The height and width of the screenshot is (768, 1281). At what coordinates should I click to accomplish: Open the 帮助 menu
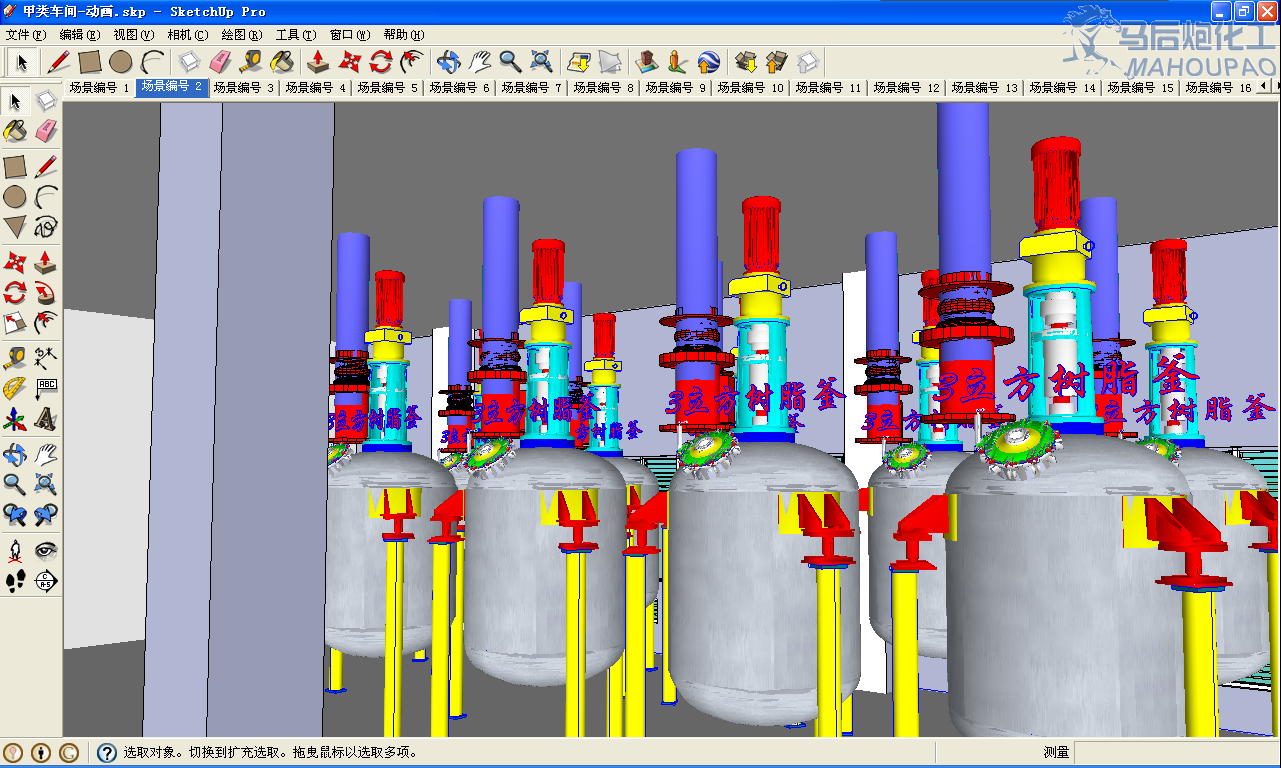click(404, 35)
